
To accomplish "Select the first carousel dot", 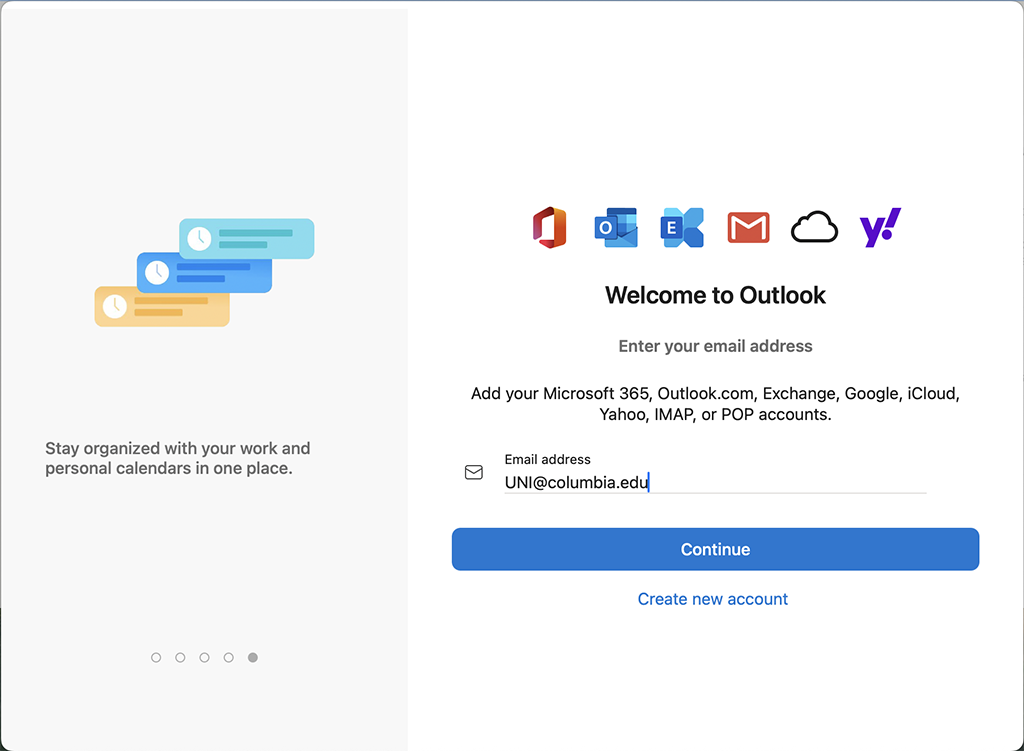I will [156, 657].
